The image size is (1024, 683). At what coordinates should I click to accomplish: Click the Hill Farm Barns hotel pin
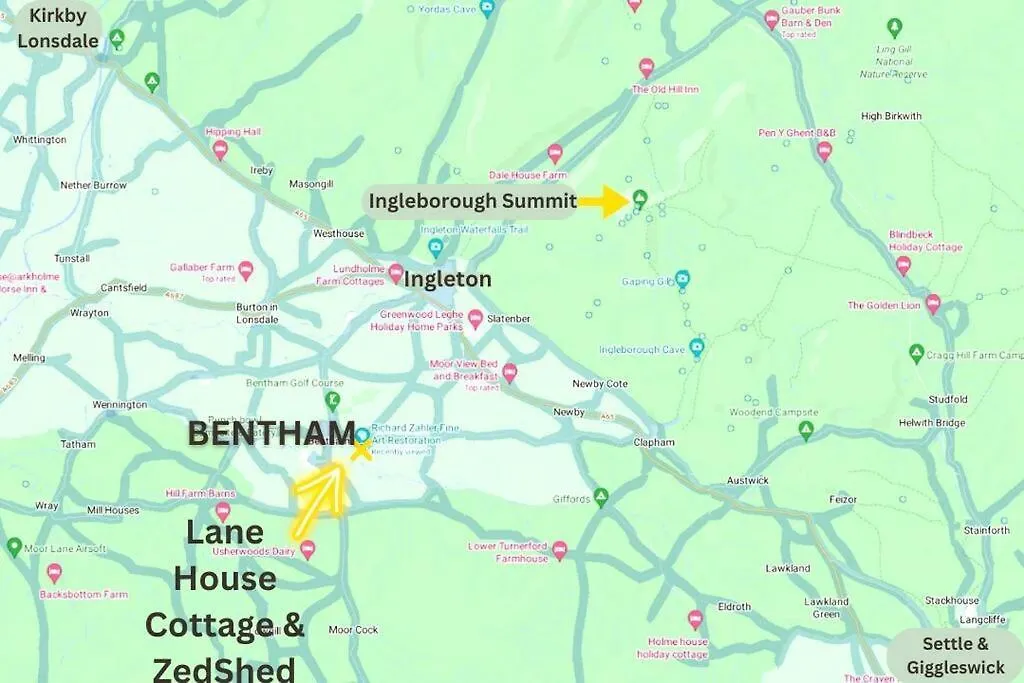[x=223, y=512]
